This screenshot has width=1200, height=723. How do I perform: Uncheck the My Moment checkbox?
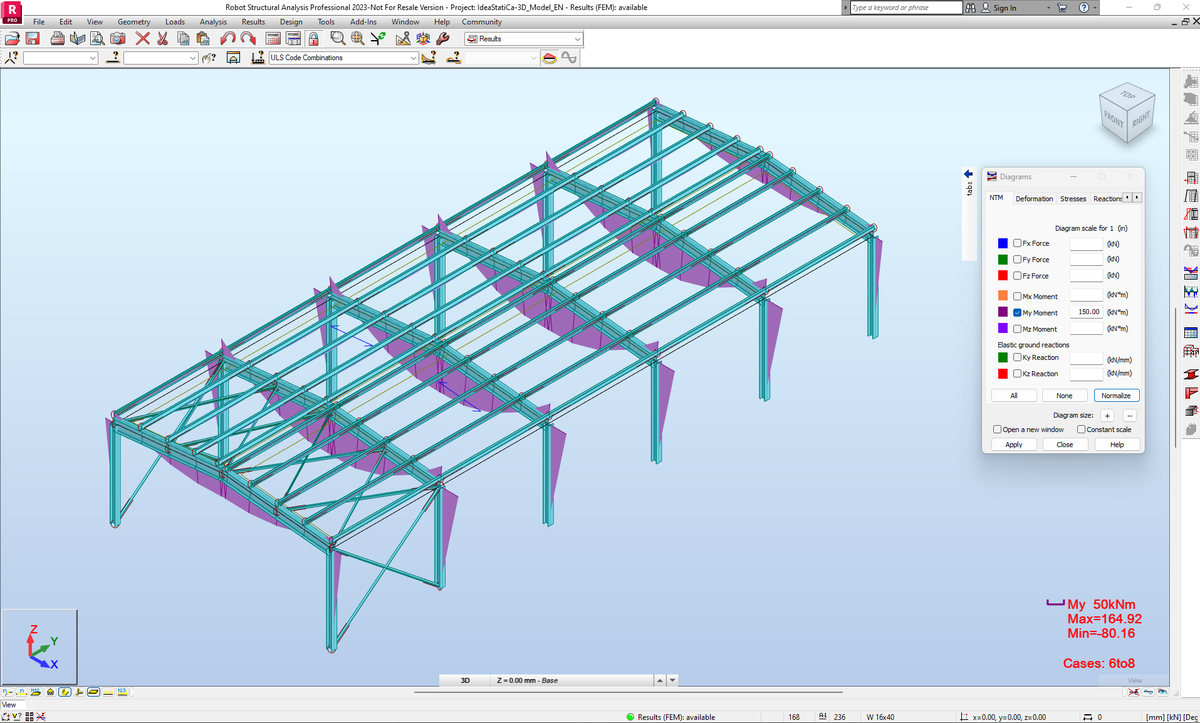[x=1016, y=312]
